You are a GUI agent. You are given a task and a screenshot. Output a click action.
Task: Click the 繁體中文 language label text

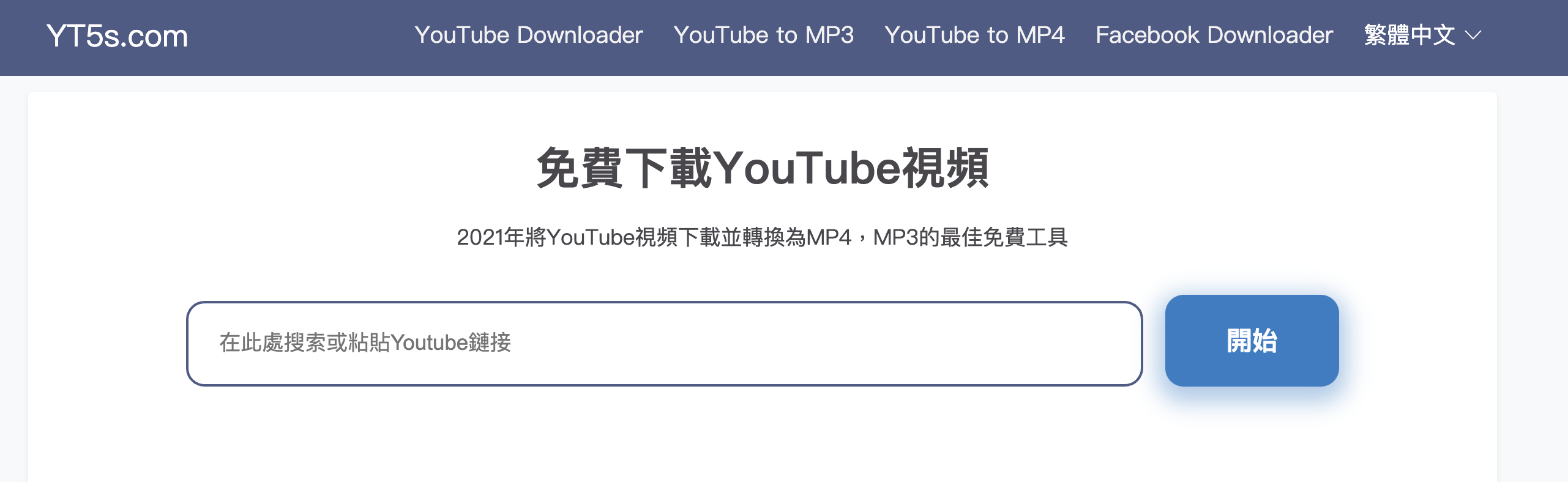1409,35
